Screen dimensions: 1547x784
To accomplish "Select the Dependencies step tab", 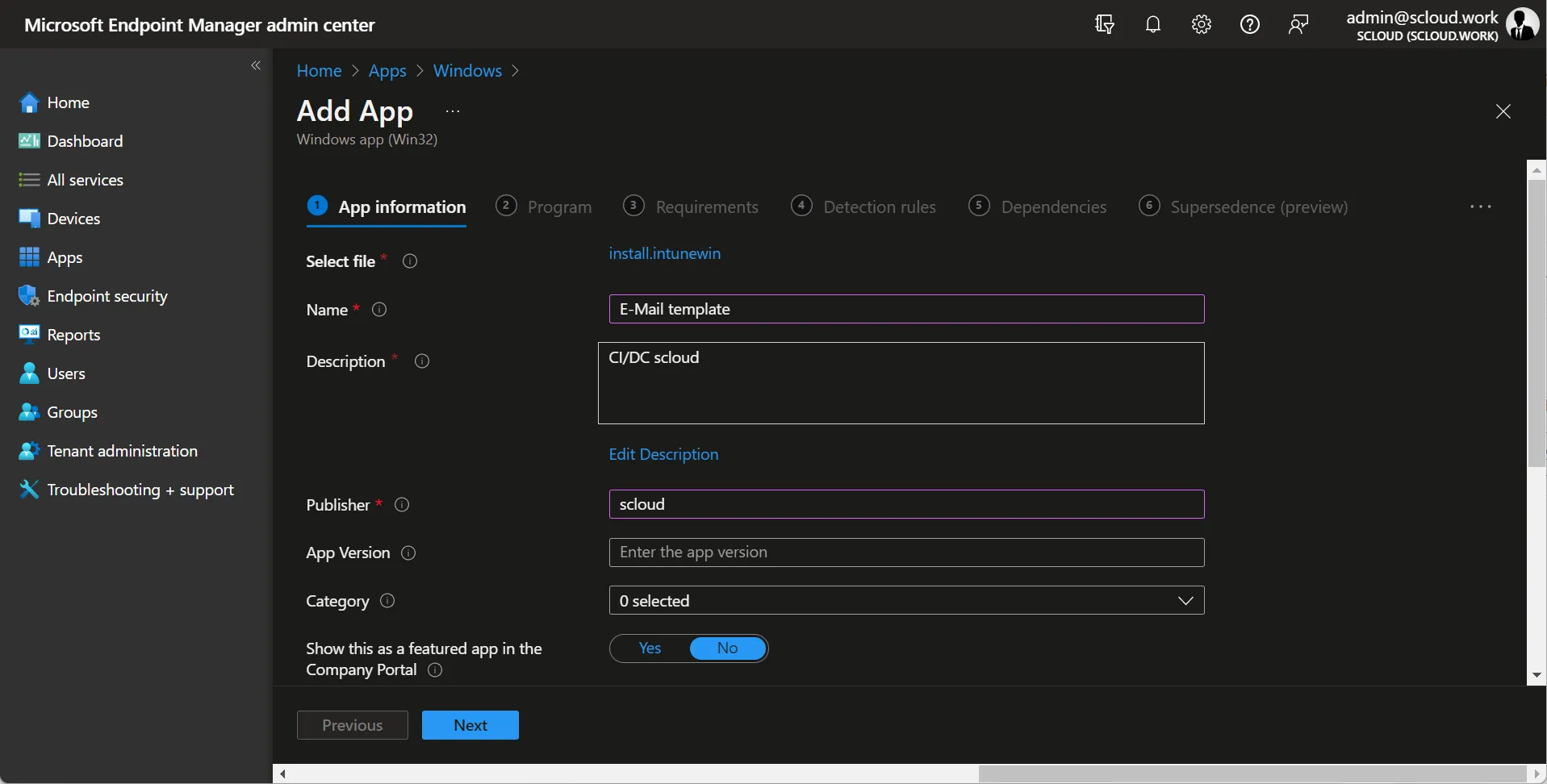I will (1038, 206).
